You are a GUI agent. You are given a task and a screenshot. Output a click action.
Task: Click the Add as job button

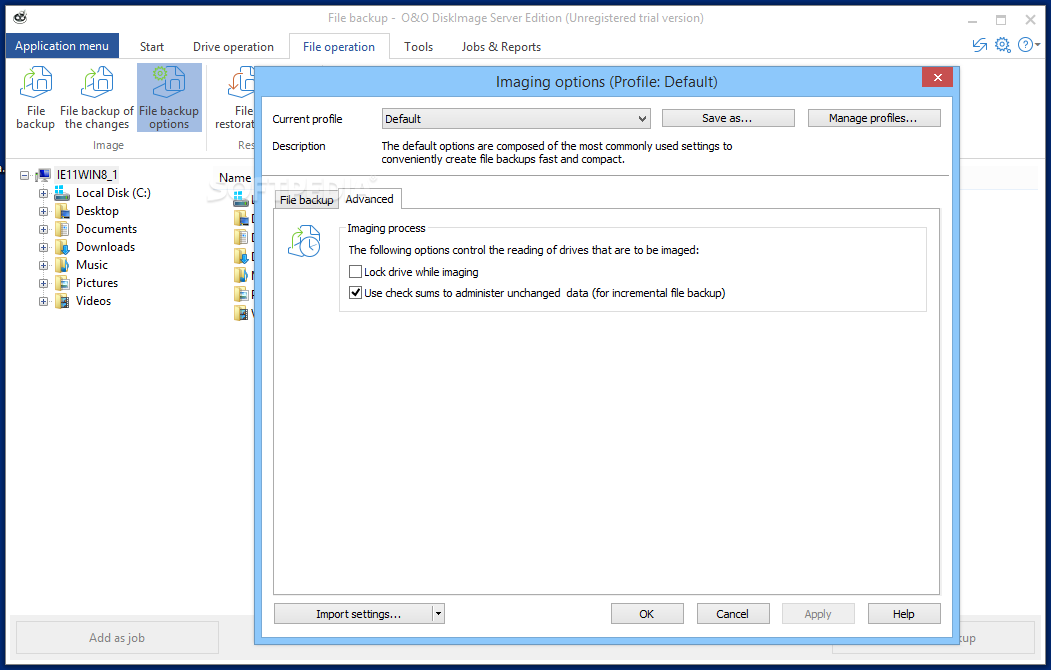117,638
